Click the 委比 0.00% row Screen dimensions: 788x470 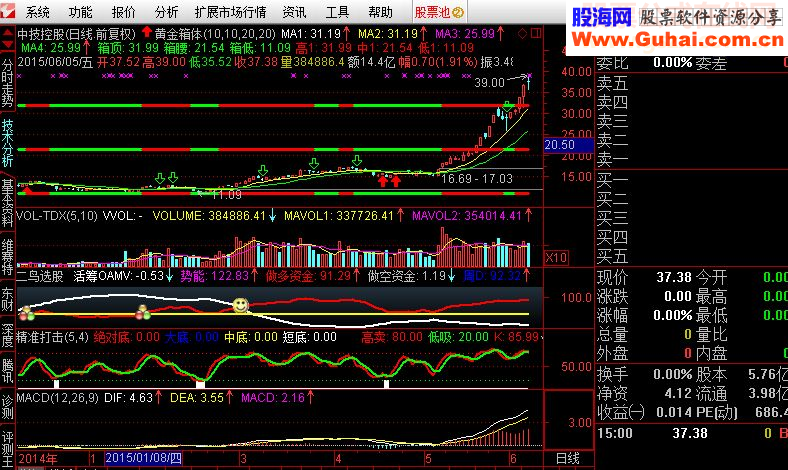click(x=644, y=63)
